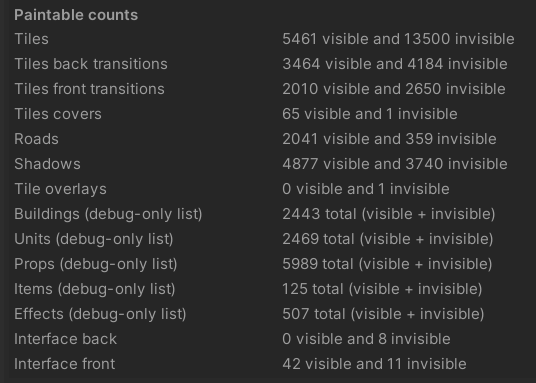Viewport: 536px width, 383px height.
Task: Click the Tiles visible and invisible count
Action: pos(398,39)
